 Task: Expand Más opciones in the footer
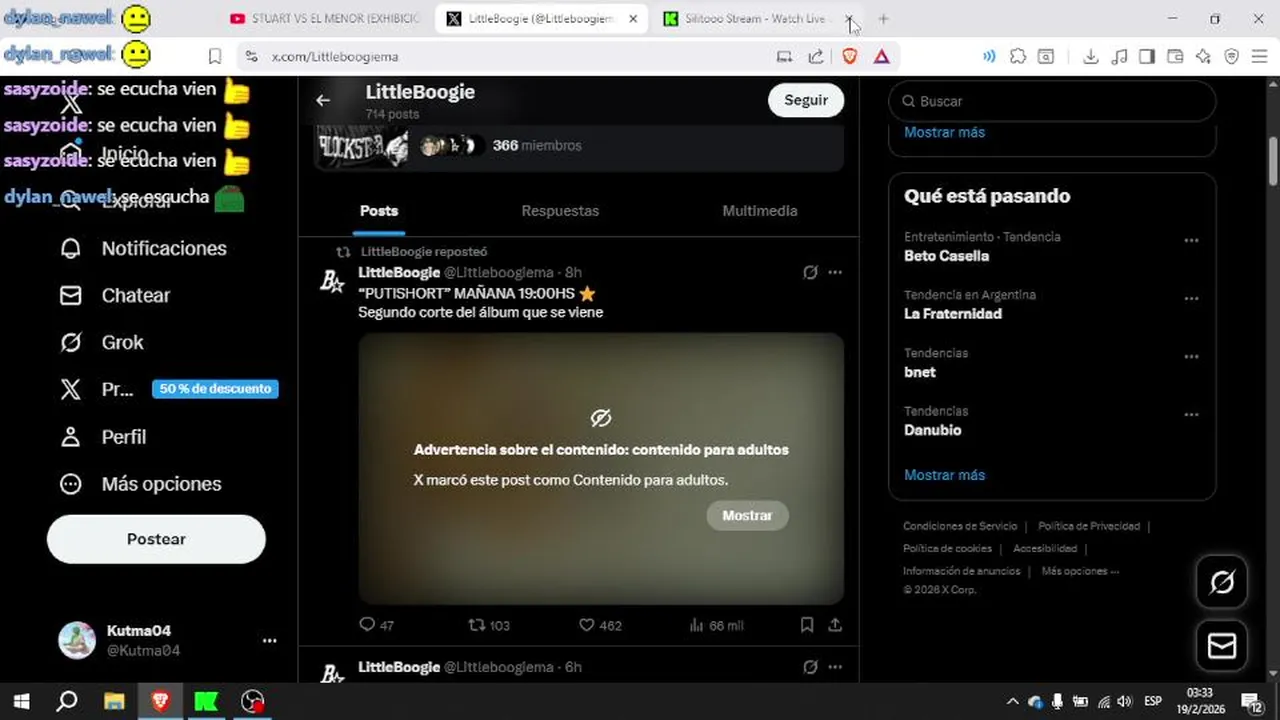(1080, 571)
